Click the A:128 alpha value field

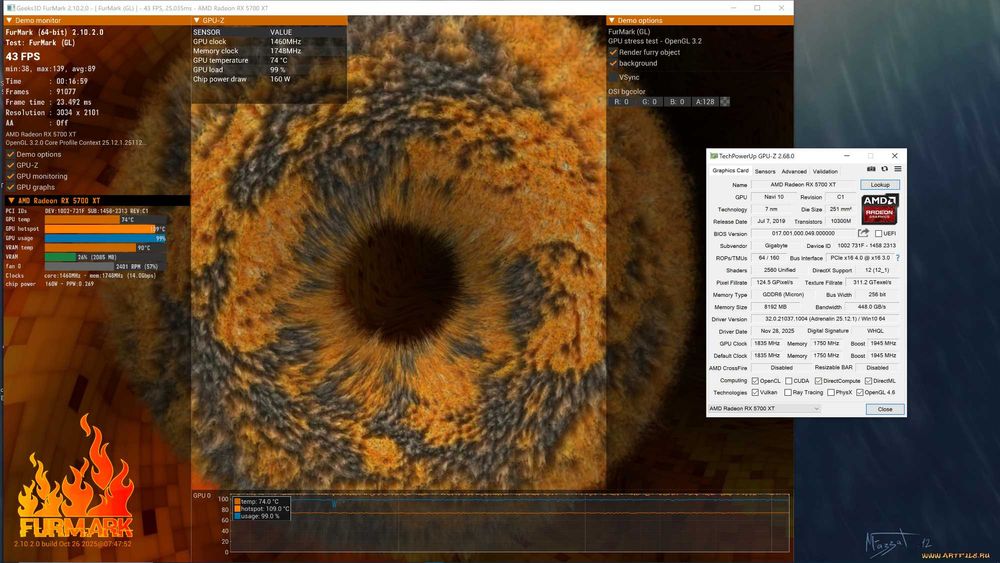705,101
